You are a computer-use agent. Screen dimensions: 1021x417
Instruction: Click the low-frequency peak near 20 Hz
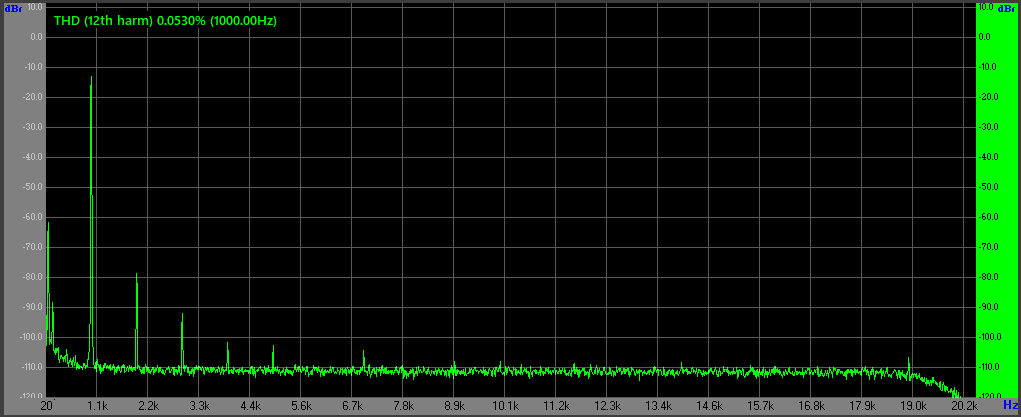click(x=48, y=226)
